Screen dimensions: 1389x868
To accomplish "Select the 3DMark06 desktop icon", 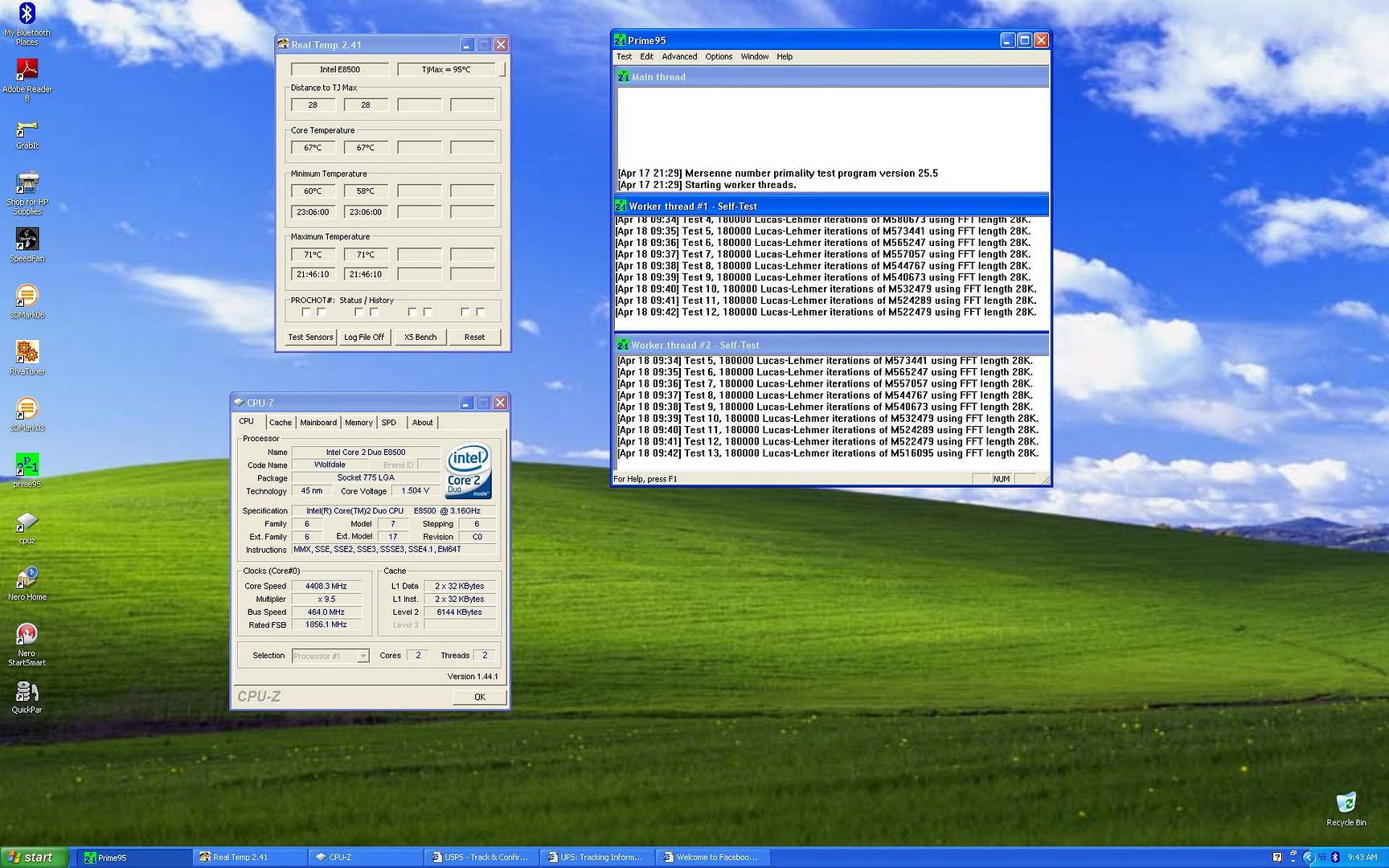I will pyautogui.click(x=27, y=301).
